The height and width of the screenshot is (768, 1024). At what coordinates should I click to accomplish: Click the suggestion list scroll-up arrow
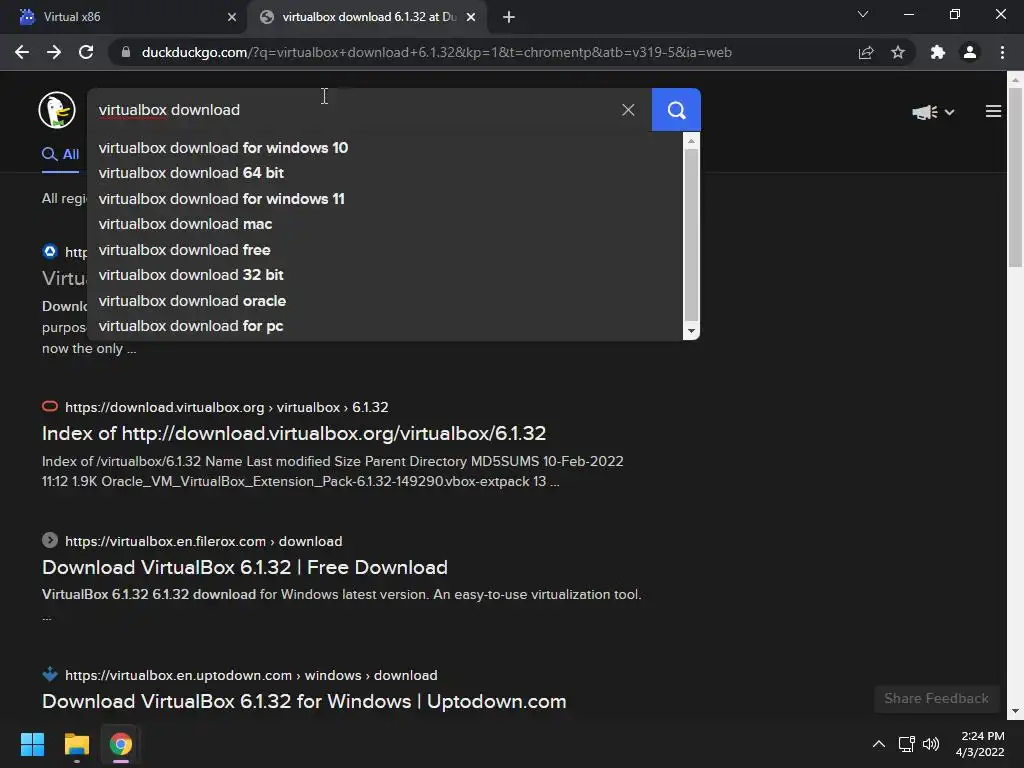click(691, 141)
